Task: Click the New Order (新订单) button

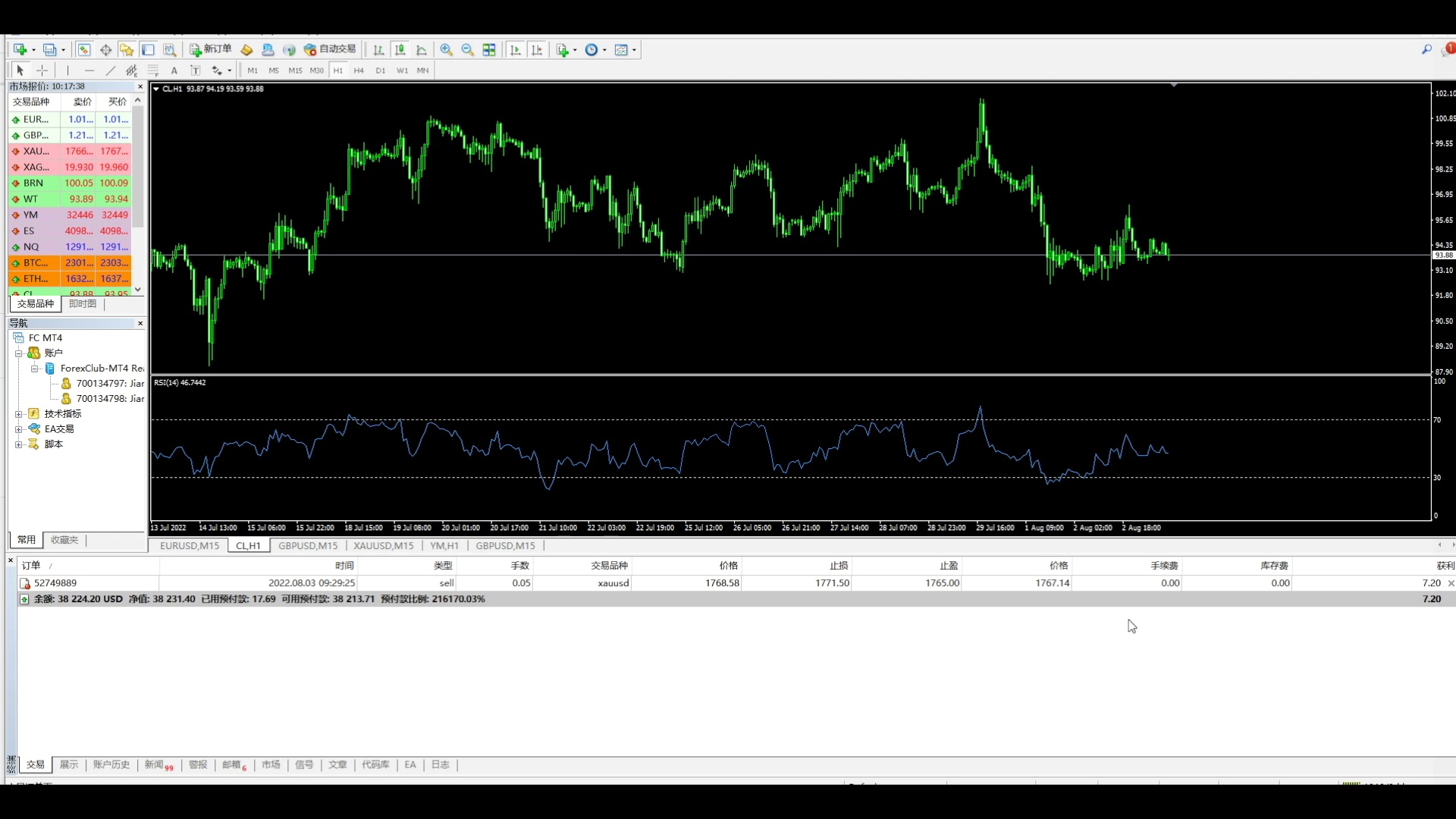Action: (x=211, y=49)
